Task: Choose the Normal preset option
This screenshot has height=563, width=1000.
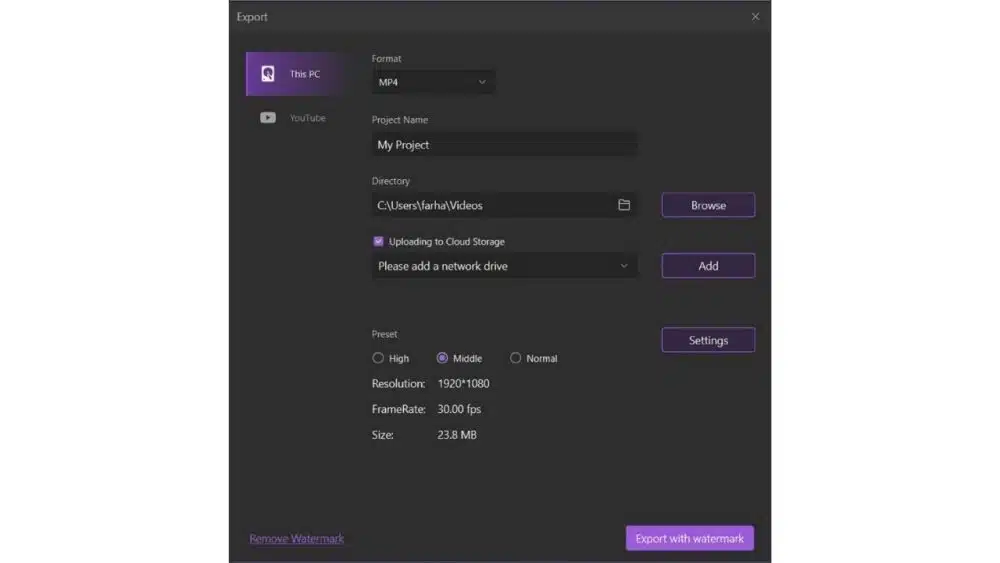Action: (516, 358)
